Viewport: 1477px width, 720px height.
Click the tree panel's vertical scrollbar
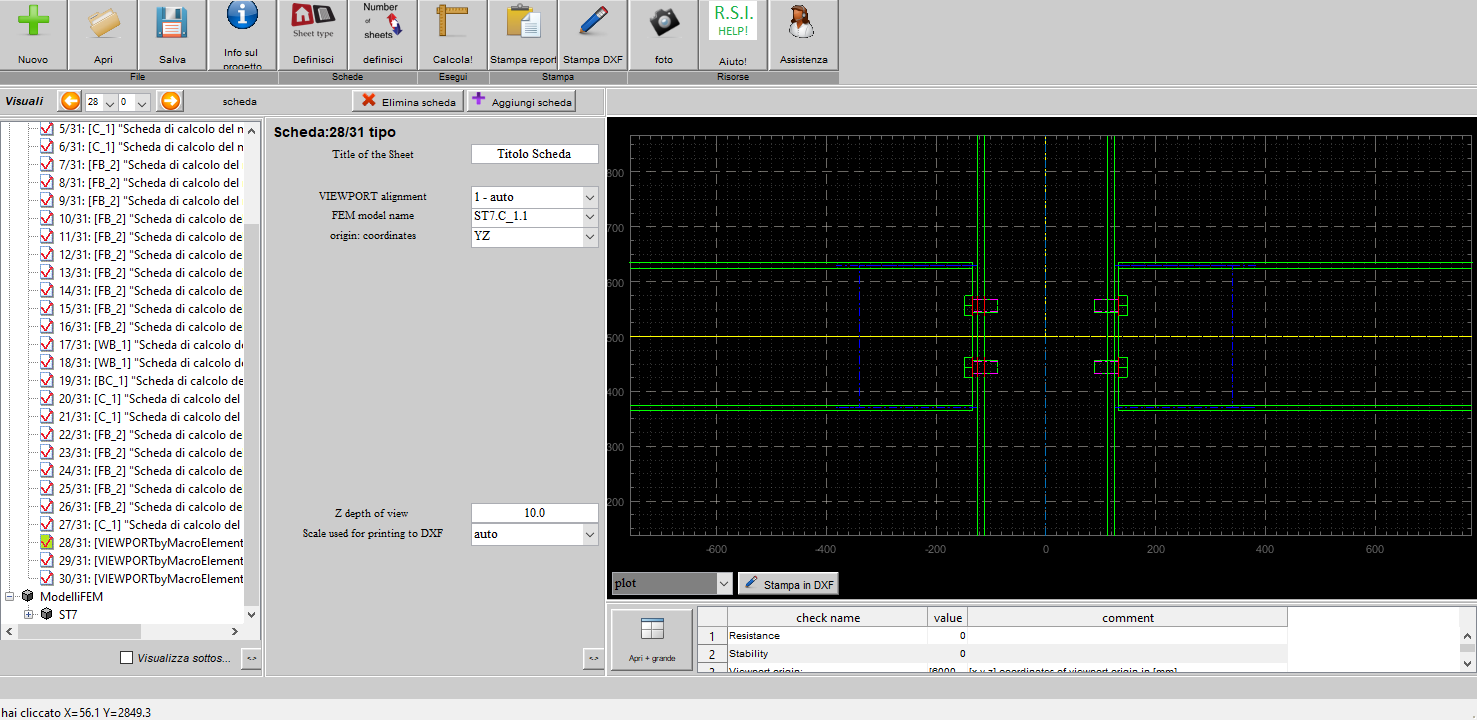click(x=252, y=370)
